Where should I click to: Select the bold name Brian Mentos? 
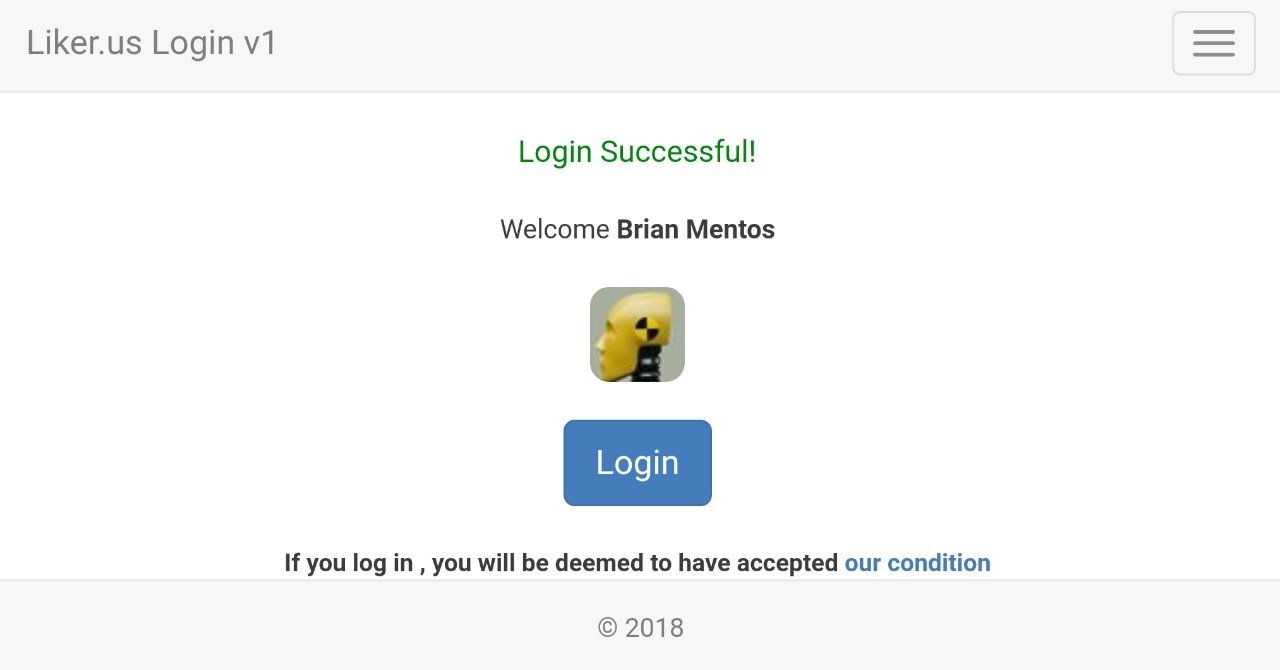coord(695,230)
